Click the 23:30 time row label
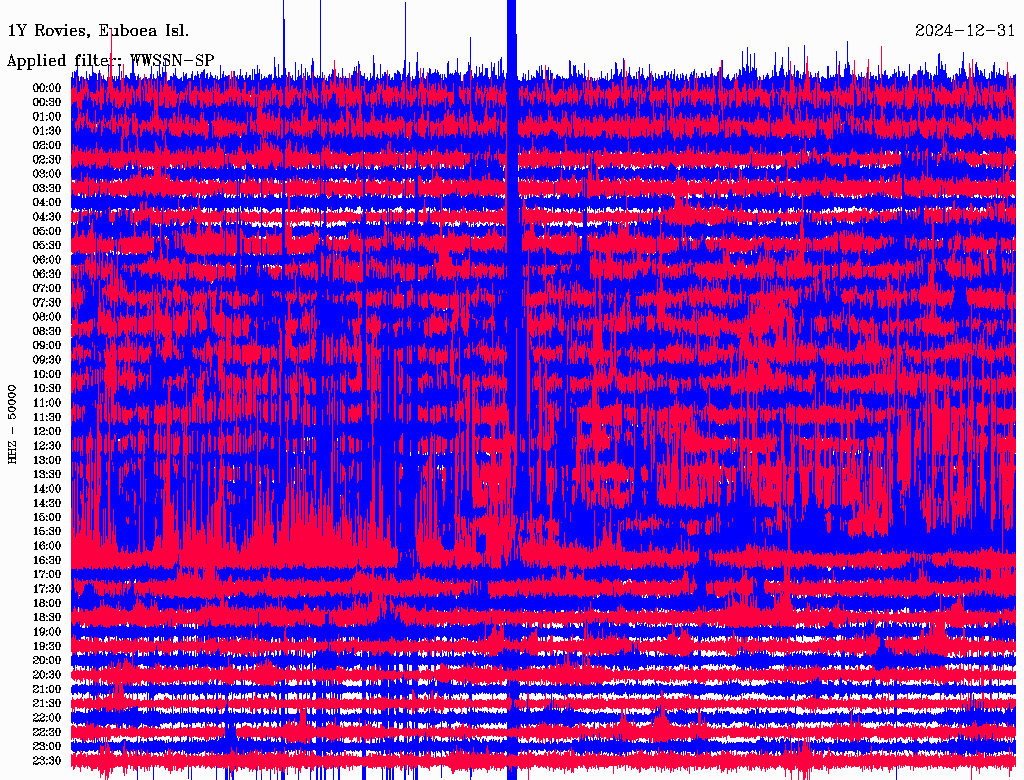Image resolution: width=1024 pixels, height=780 pixels. pyautogui.click(x=47, y=761)
